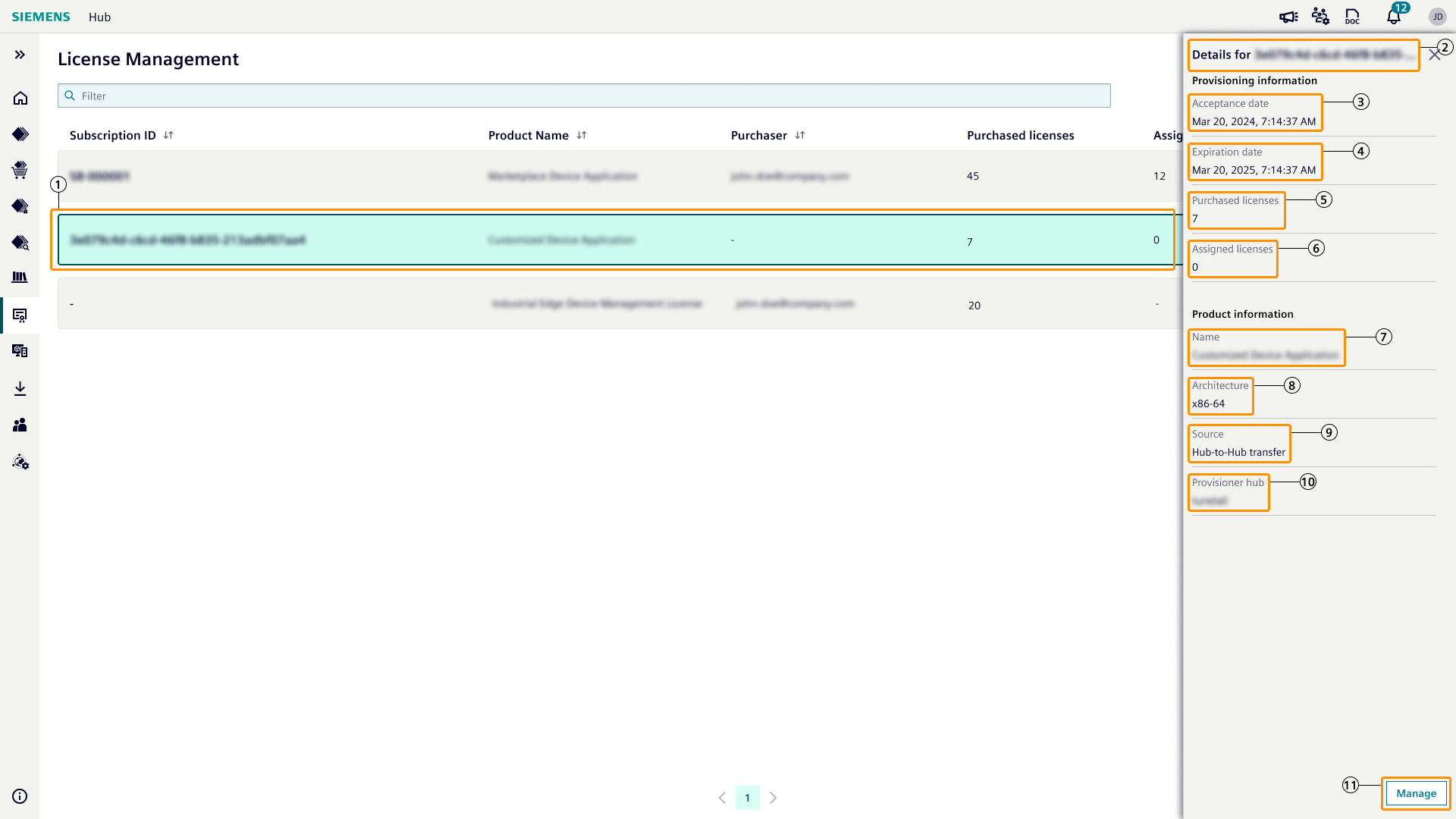Click the download icon in sidebar

pos(20,389)
